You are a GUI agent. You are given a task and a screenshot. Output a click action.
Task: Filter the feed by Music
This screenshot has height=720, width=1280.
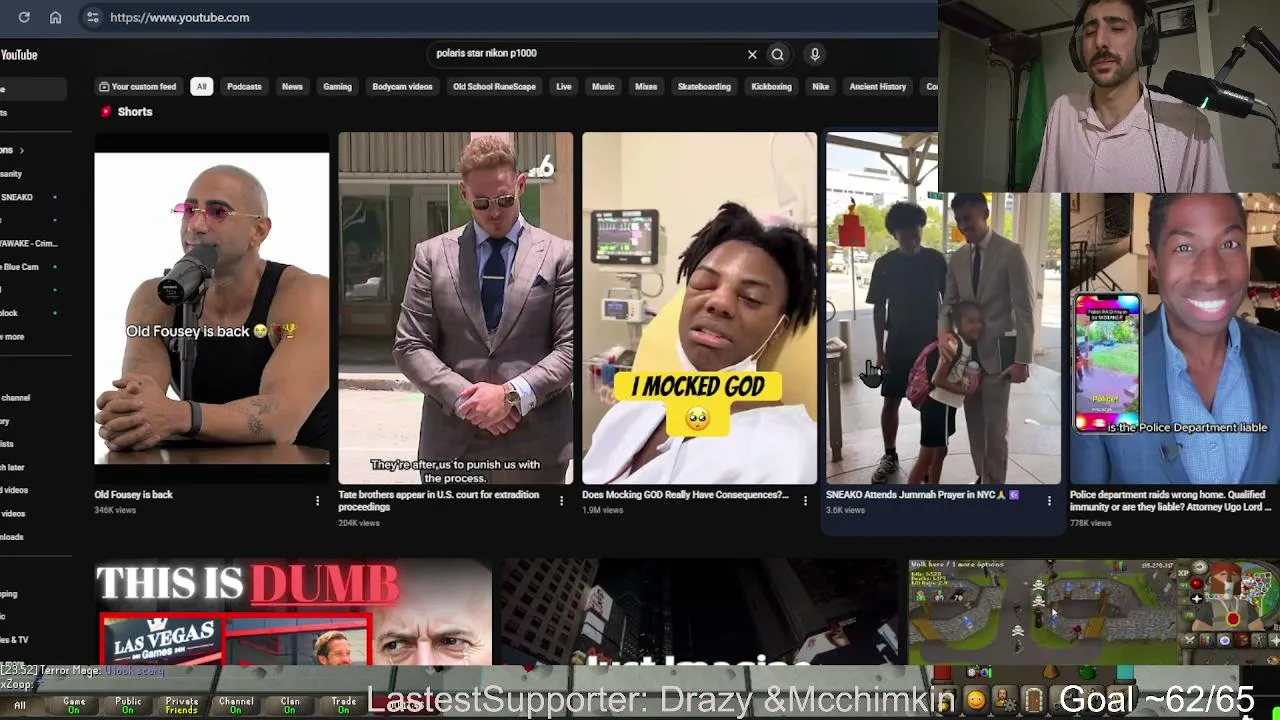tap(603, 87)
